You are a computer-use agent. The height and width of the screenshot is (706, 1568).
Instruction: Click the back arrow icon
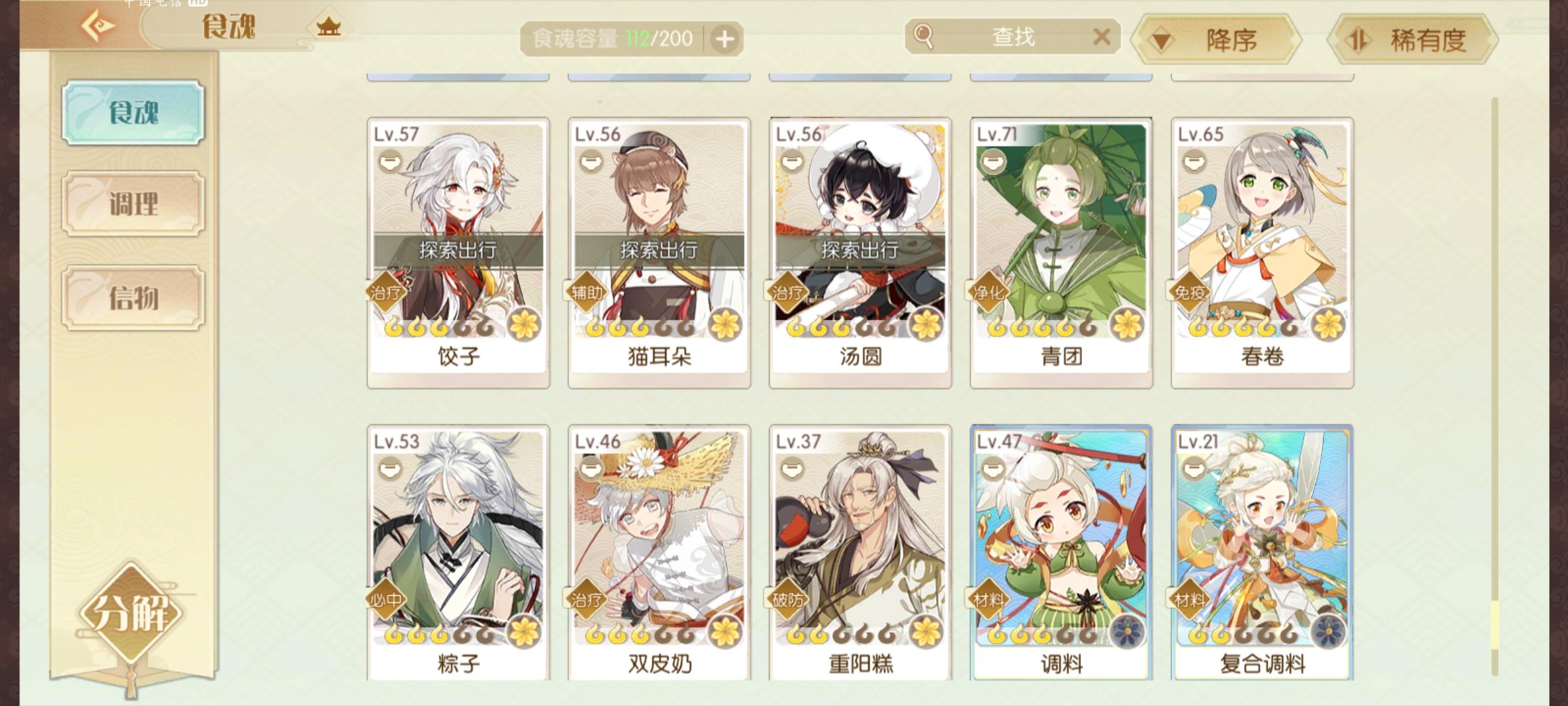tap(97, 25)
